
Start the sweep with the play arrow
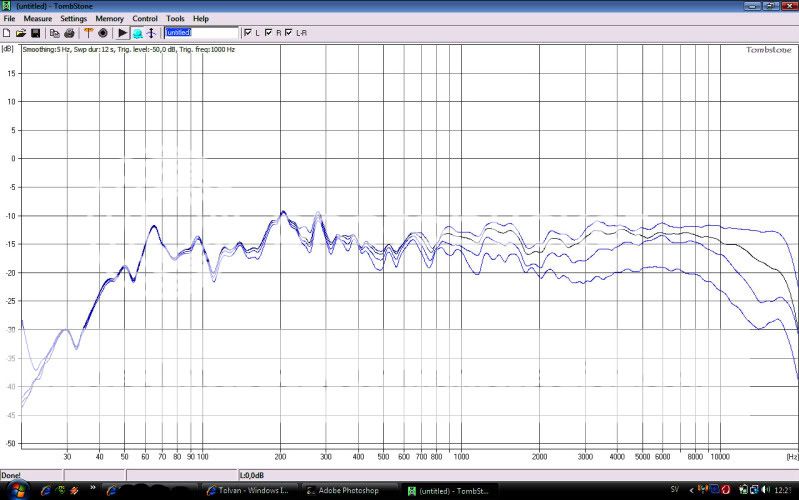122,33
